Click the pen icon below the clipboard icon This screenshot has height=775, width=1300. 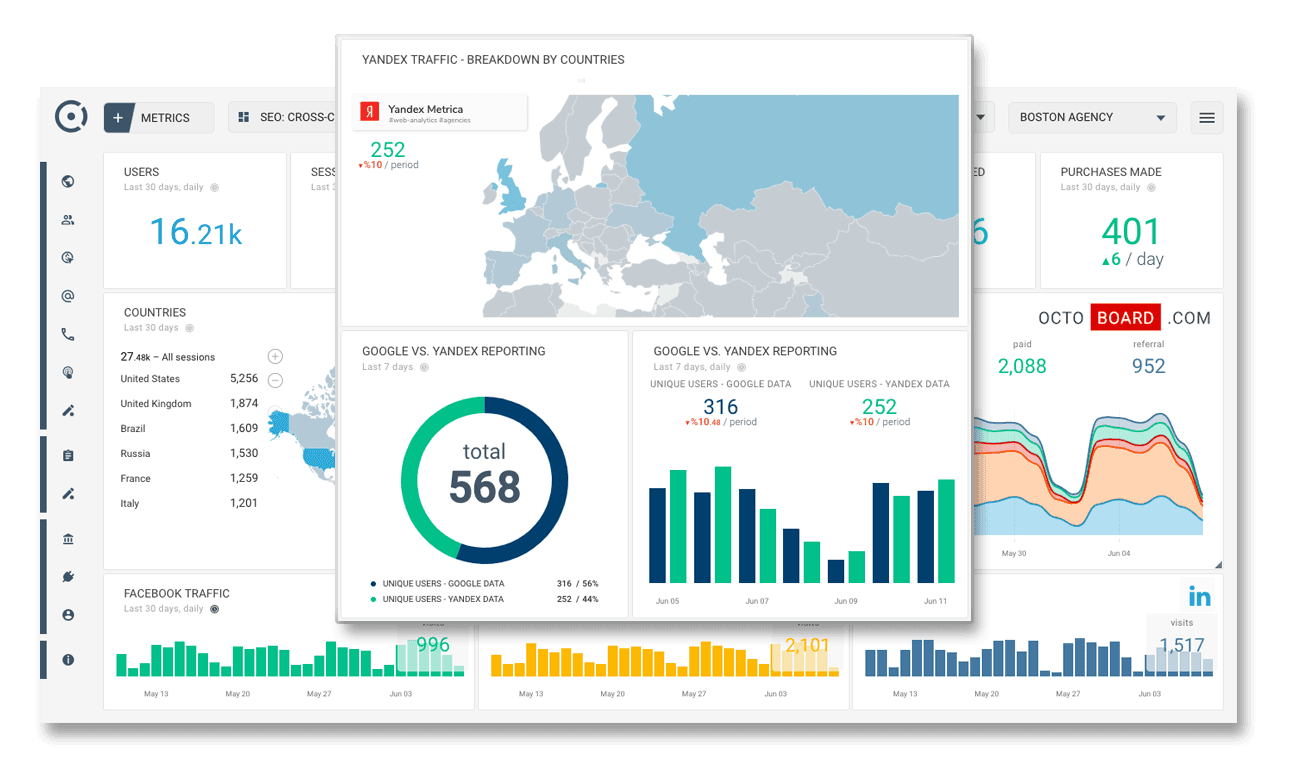(x=68, y=493)
